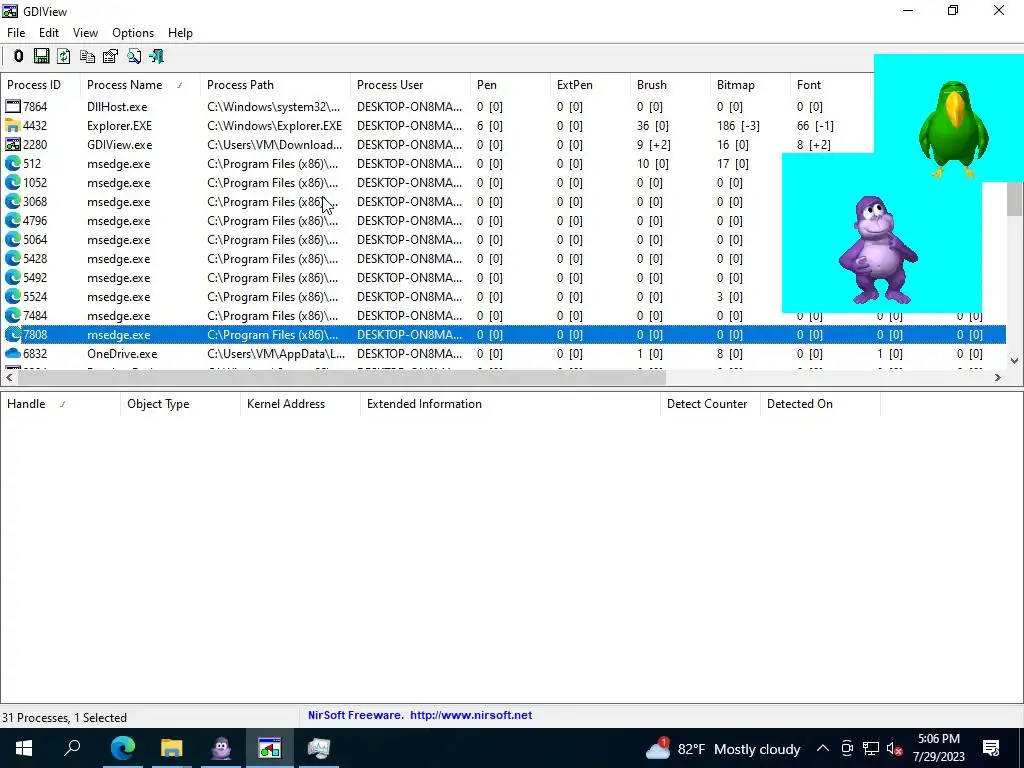The image size is (1024, 768).
Task: Click the last app icon in taskbar
Action: coord(319,748)
